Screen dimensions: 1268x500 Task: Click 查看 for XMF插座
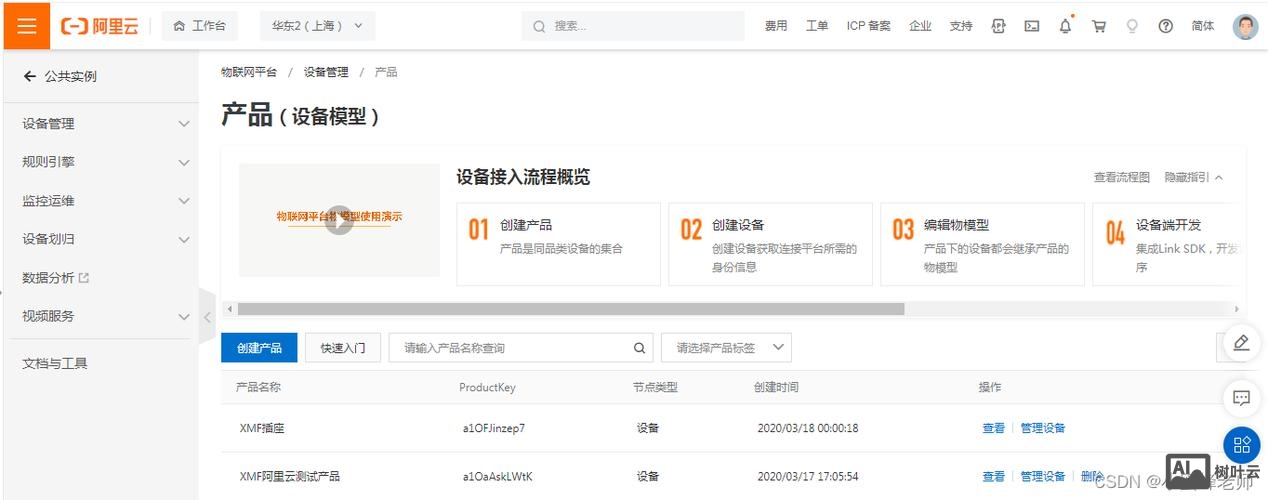(994, 428)
